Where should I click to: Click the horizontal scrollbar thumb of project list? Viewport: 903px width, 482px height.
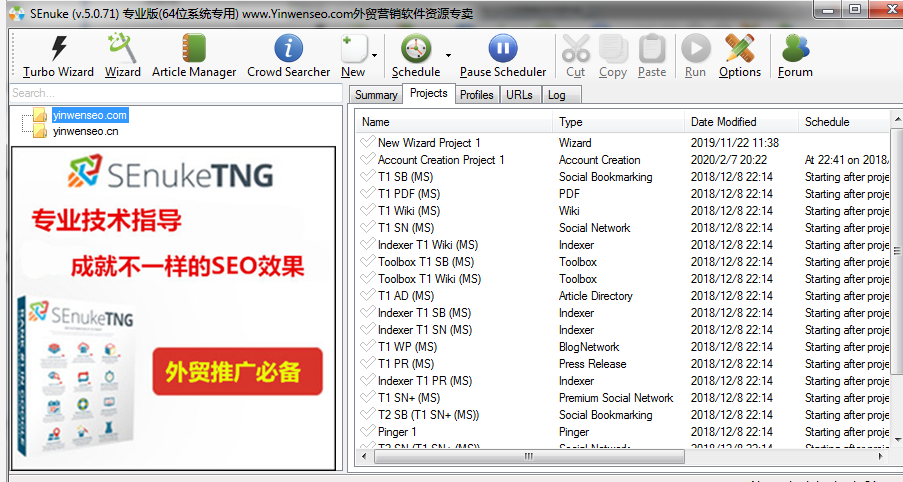[529, 456]
